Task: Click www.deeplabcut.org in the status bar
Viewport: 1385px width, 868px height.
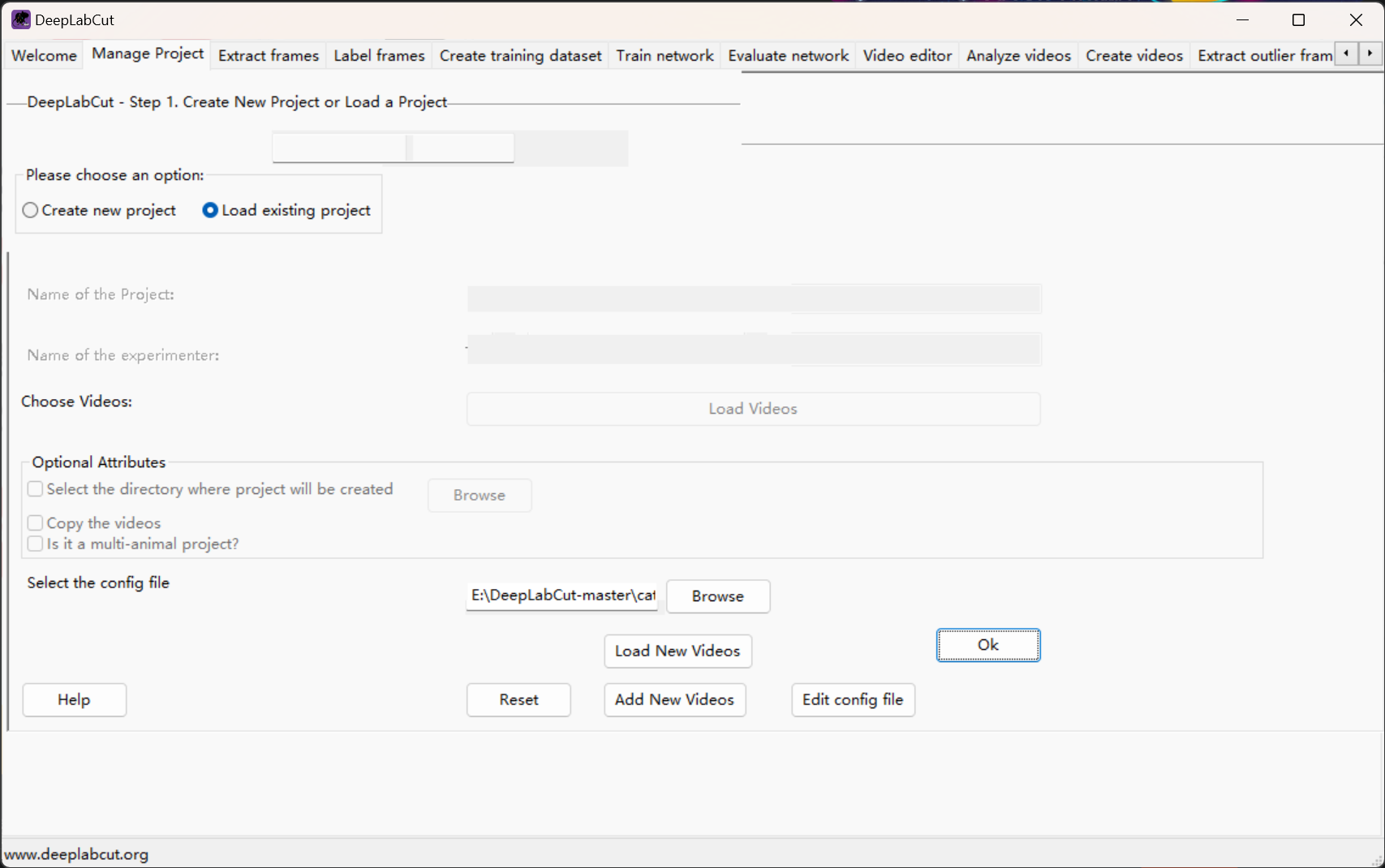Action: [76, 854]
